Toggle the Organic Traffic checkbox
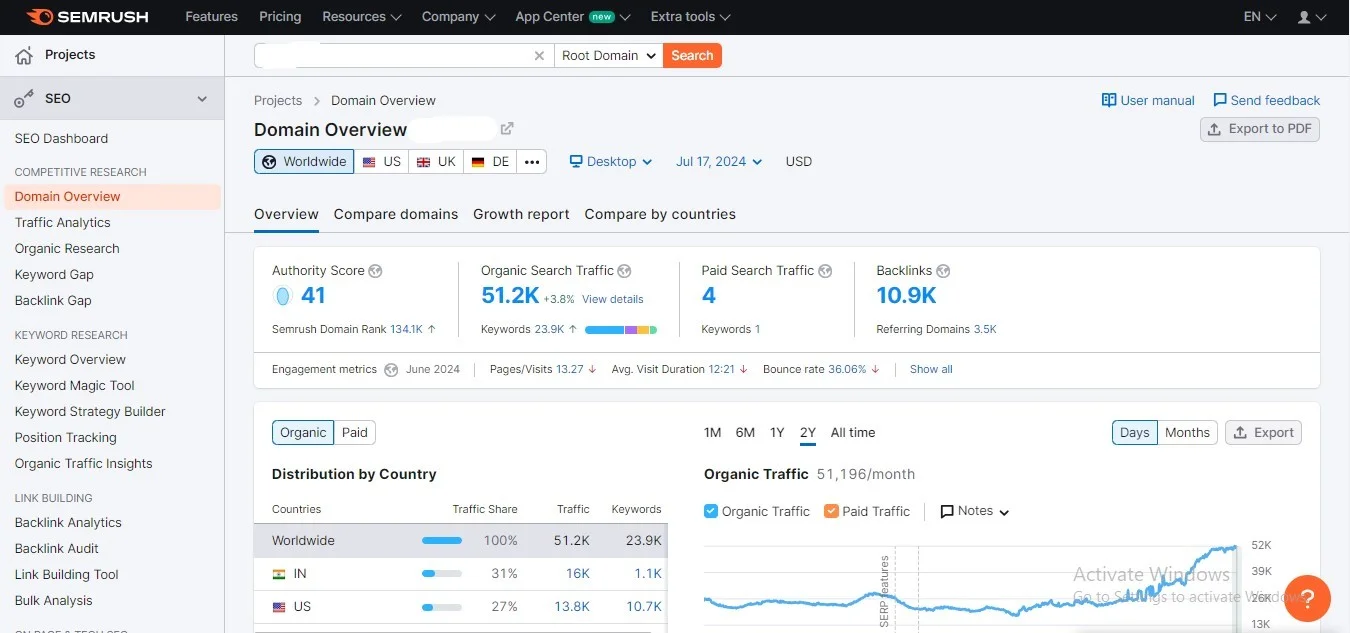The image size is (1350, 633). (x=711, y=511)
